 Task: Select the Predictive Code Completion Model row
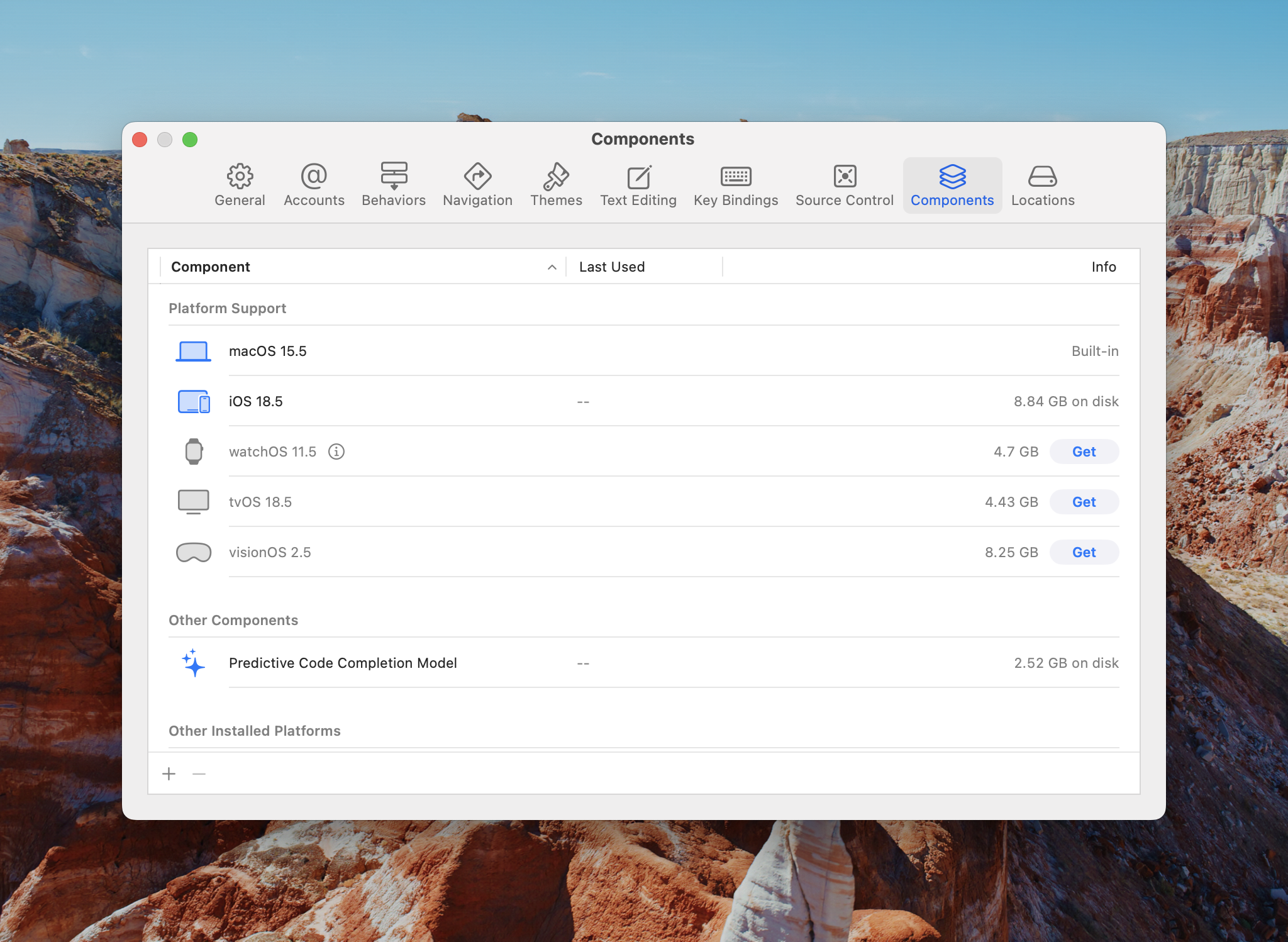pos(644,663)
